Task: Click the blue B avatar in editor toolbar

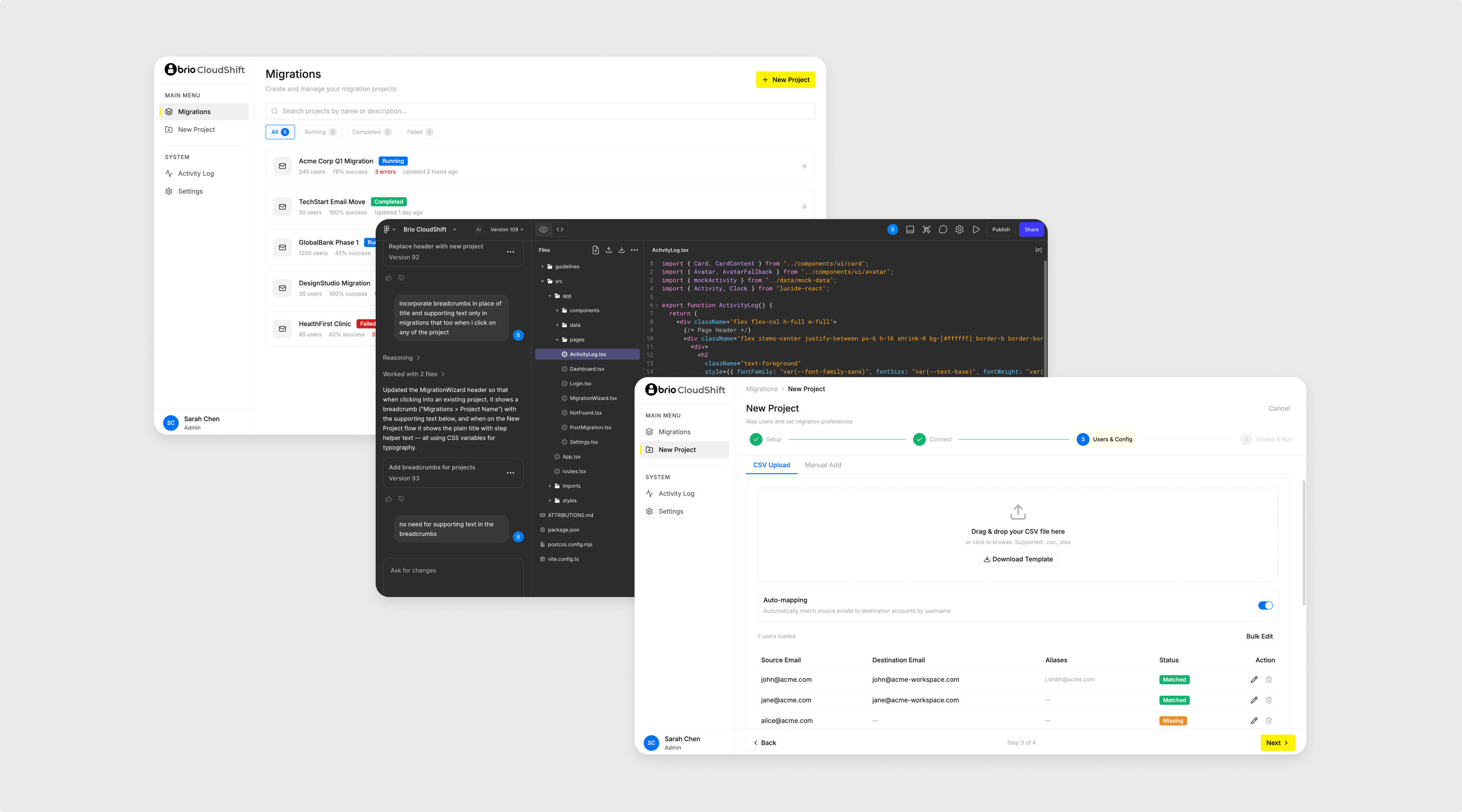Action: pos(892,229)
